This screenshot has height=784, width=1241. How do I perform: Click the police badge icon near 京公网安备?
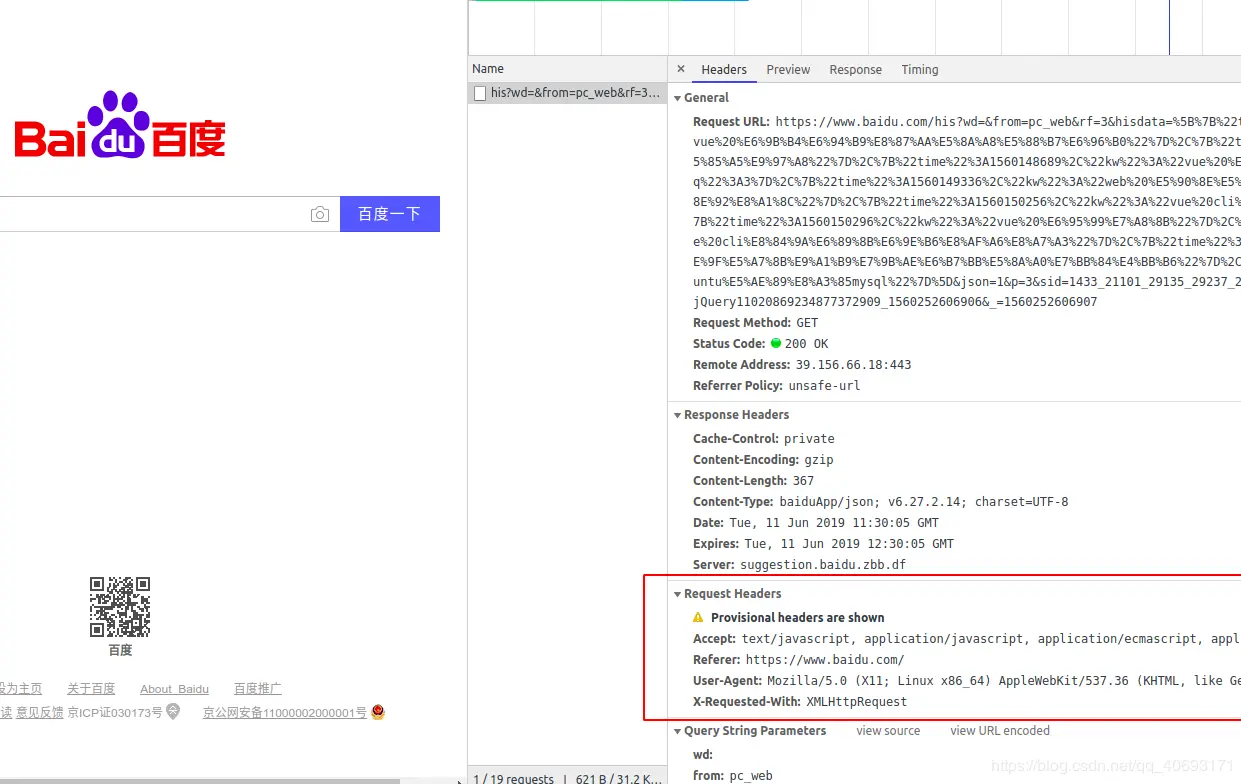[x=378, y=712]
